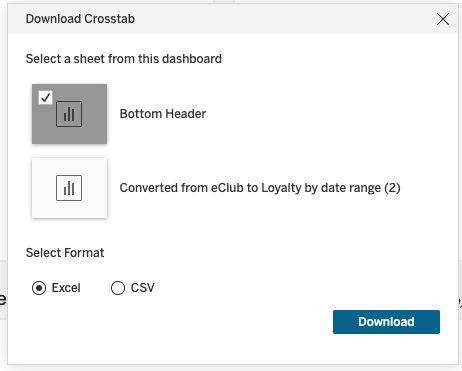462x371 pixels.
Task: Click the Excel label text
Action: pos(66,288)
